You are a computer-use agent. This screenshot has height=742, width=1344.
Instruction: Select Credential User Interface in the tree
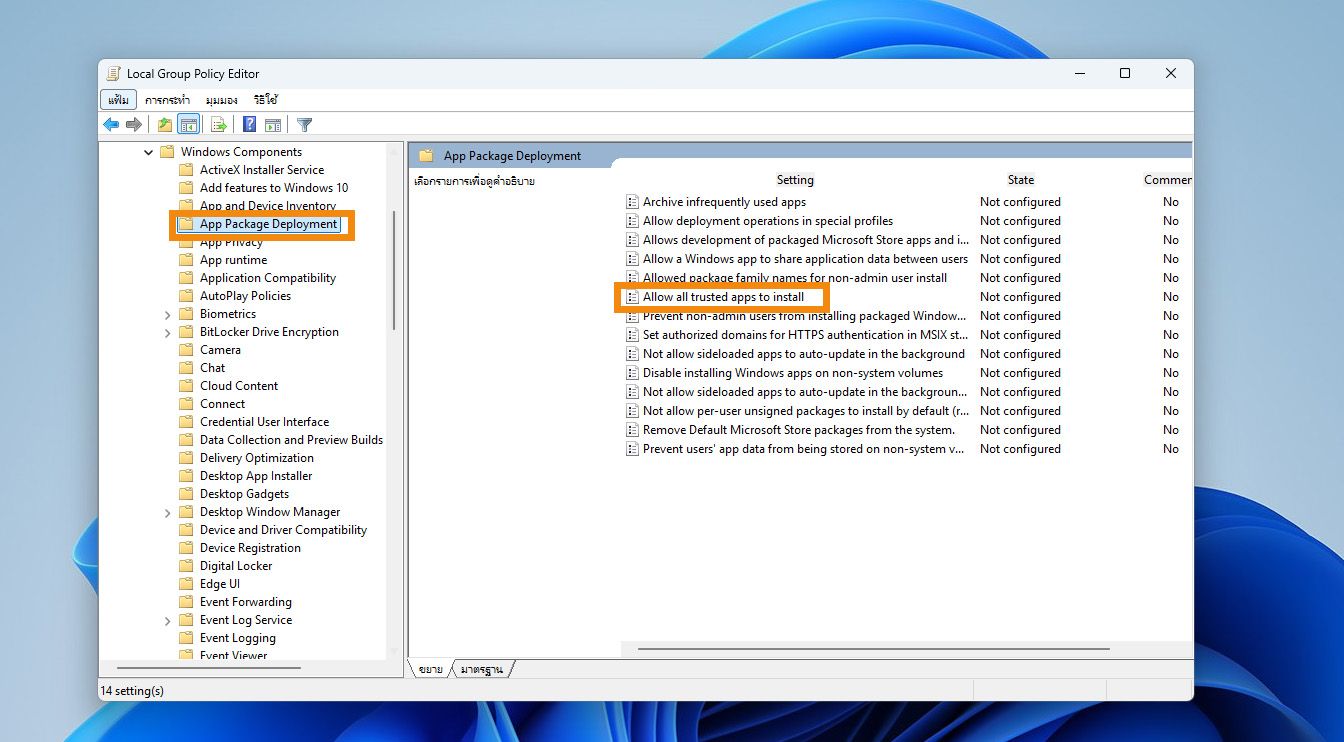point(264,422)
